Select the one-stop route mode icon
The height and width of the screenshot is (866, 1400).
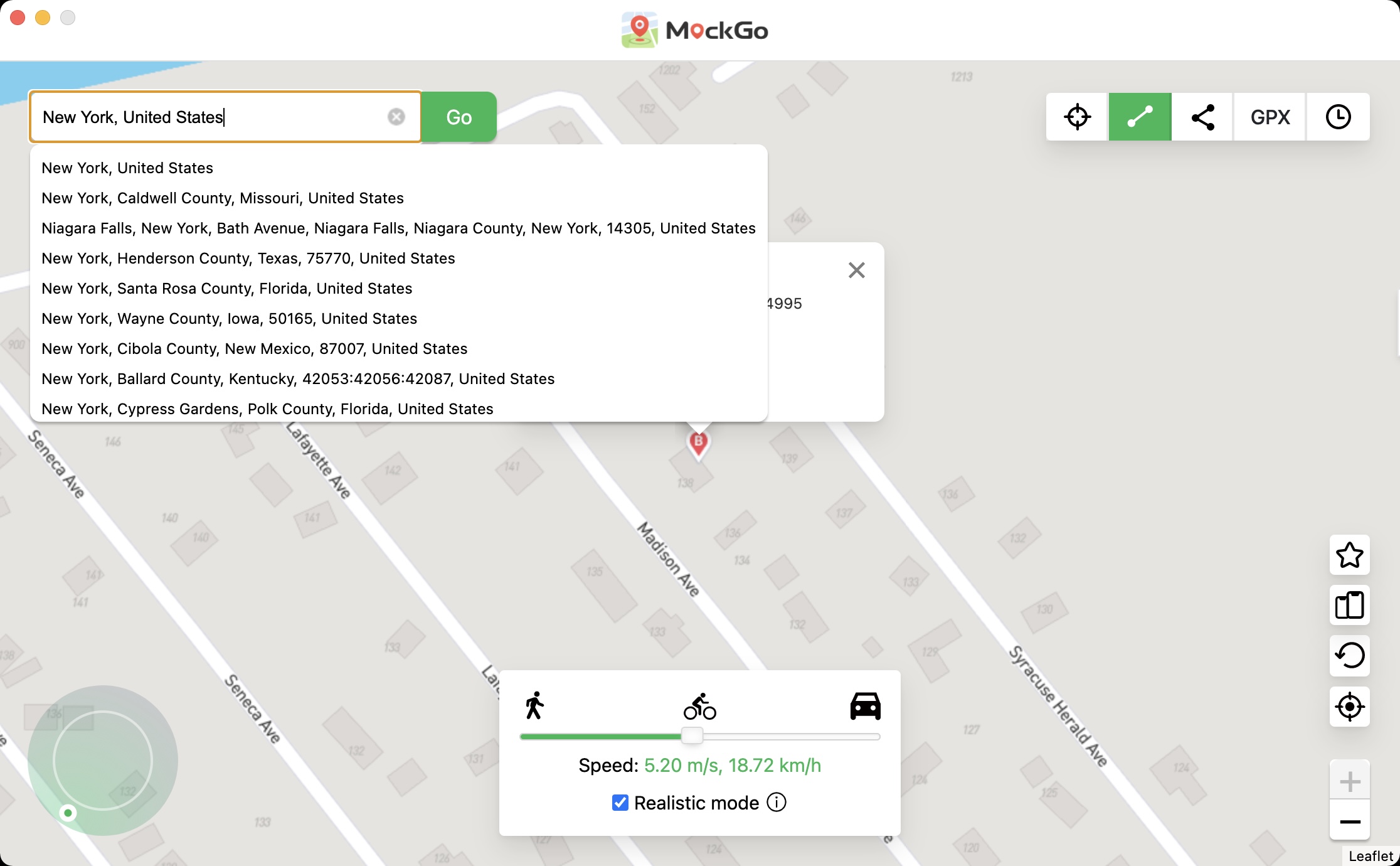coord(1140,117)
